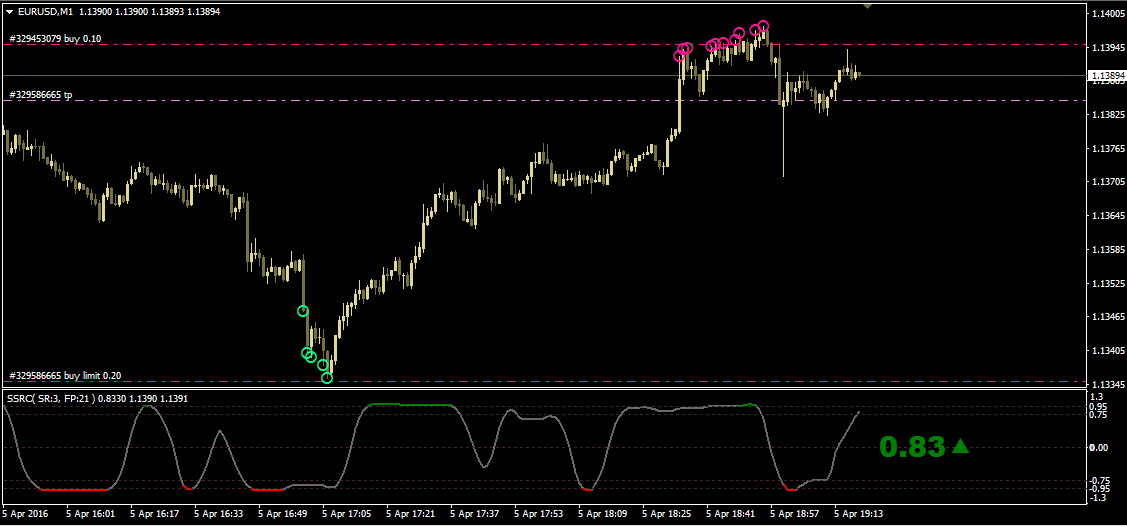1127x527 pixels.
Task: Click the 0.00 indicator scale value
Action: pyautogui.click(x=1100, y=447)
